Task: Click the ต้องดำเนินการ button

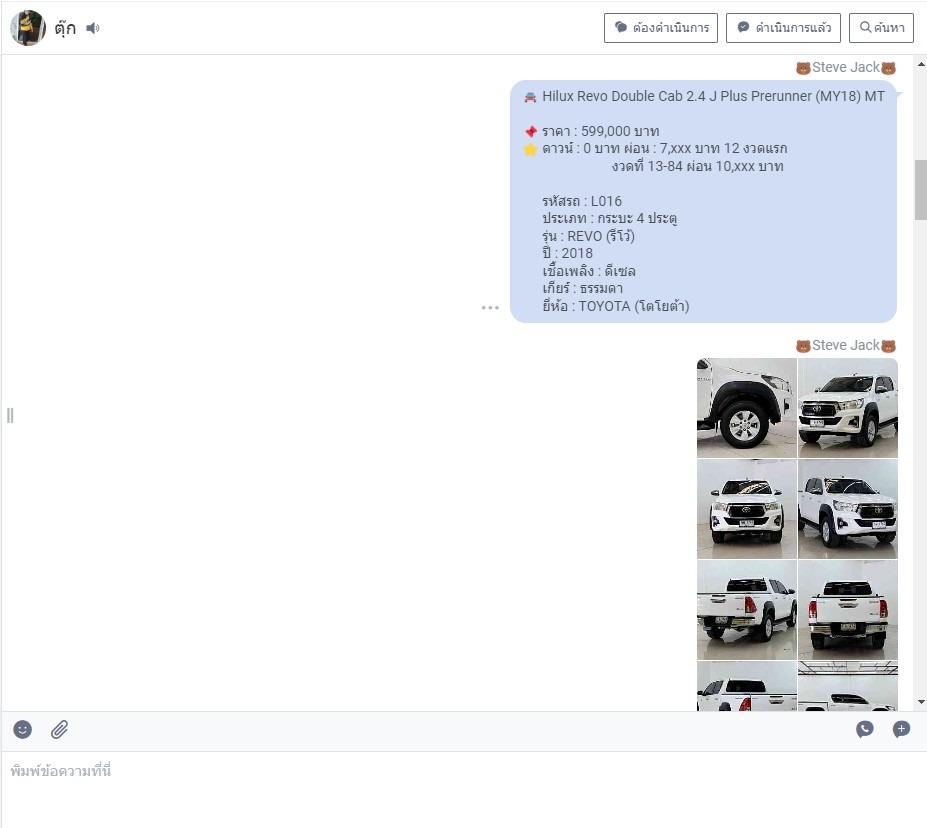Action: click(x=661, y=28)
